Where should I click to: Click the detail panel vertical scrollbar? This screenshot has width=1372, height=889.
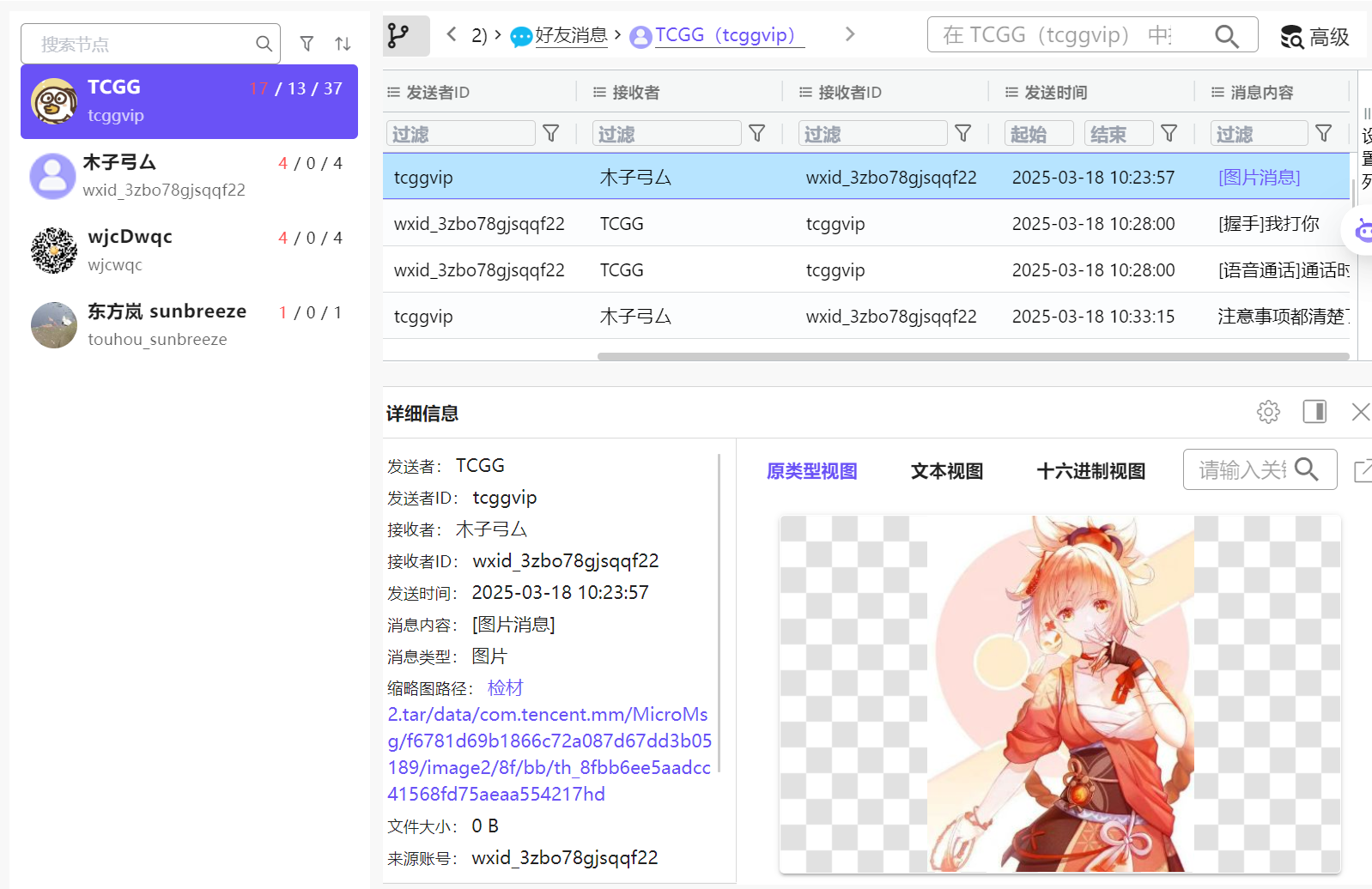[x=719, y=614]
